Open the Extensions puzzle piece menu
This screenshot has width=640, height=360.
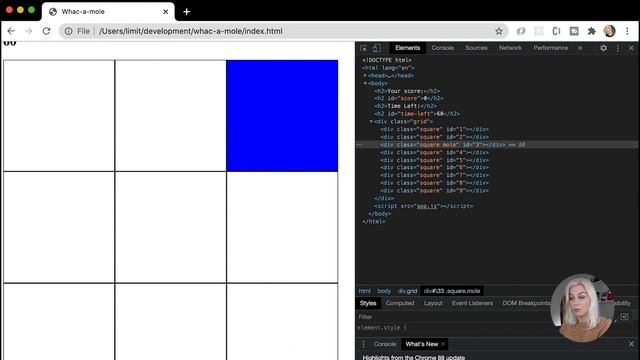[x=591, y=31]
